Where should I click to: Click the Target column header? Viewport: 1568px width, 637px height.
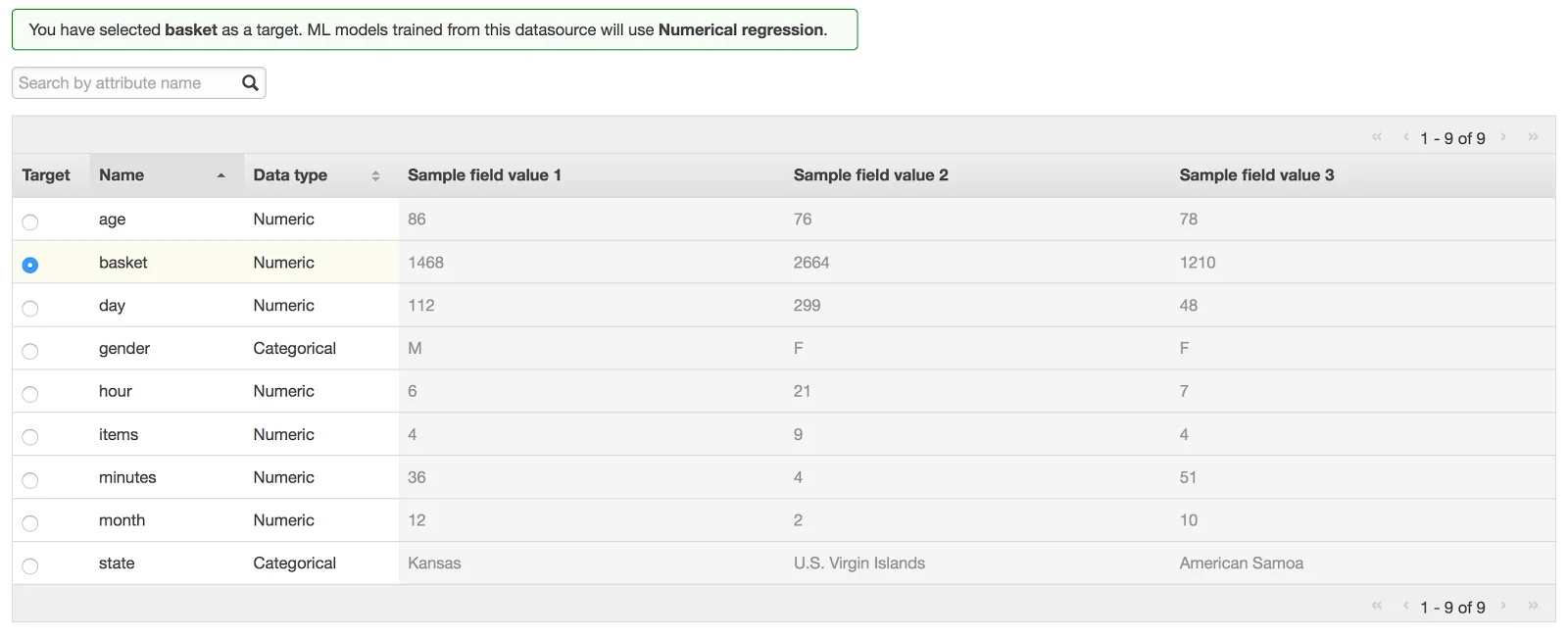(46, 175)
